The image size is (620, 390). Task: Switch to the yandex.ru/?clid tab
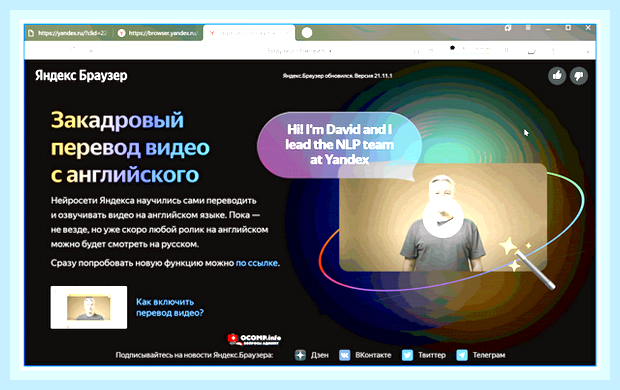pos(68,33)
